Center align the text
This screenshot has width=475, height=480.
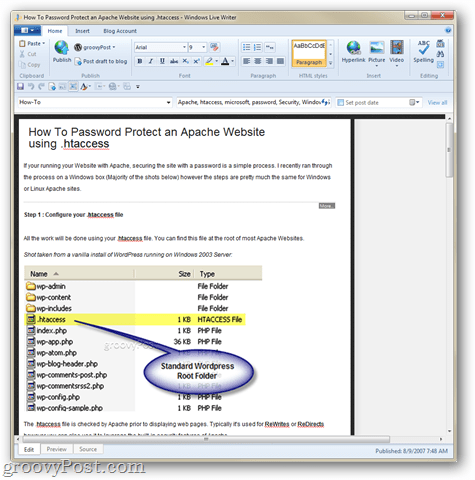click(x=258, y=61)
